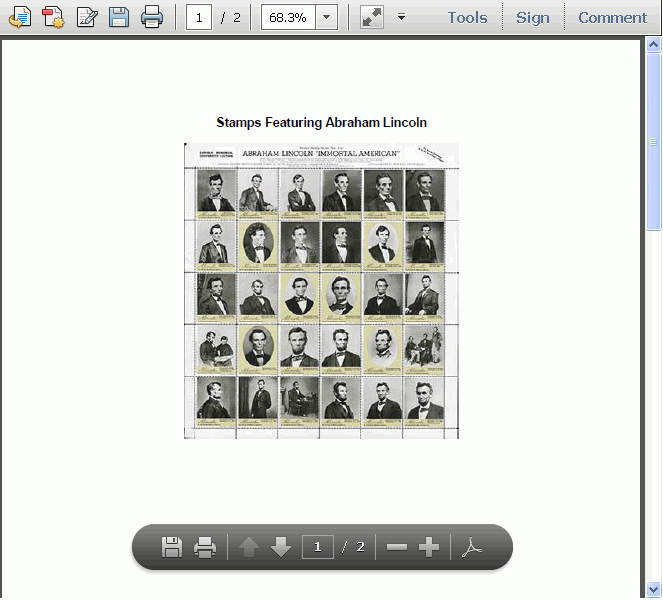
Task: Go to next page with down arrow
Action: (281, 547)
